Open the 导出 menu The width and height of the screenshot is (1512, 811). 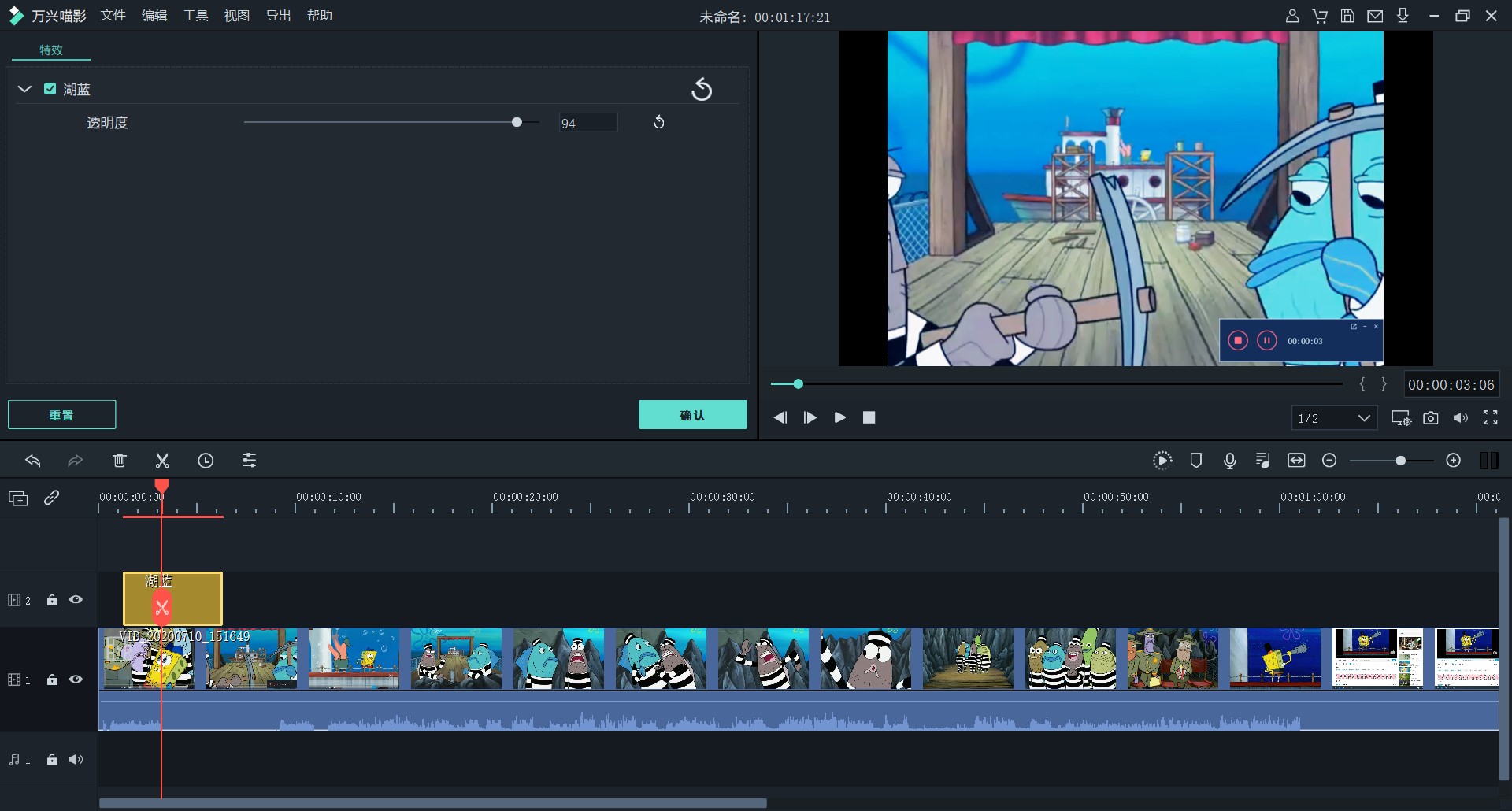coord(278,16)
